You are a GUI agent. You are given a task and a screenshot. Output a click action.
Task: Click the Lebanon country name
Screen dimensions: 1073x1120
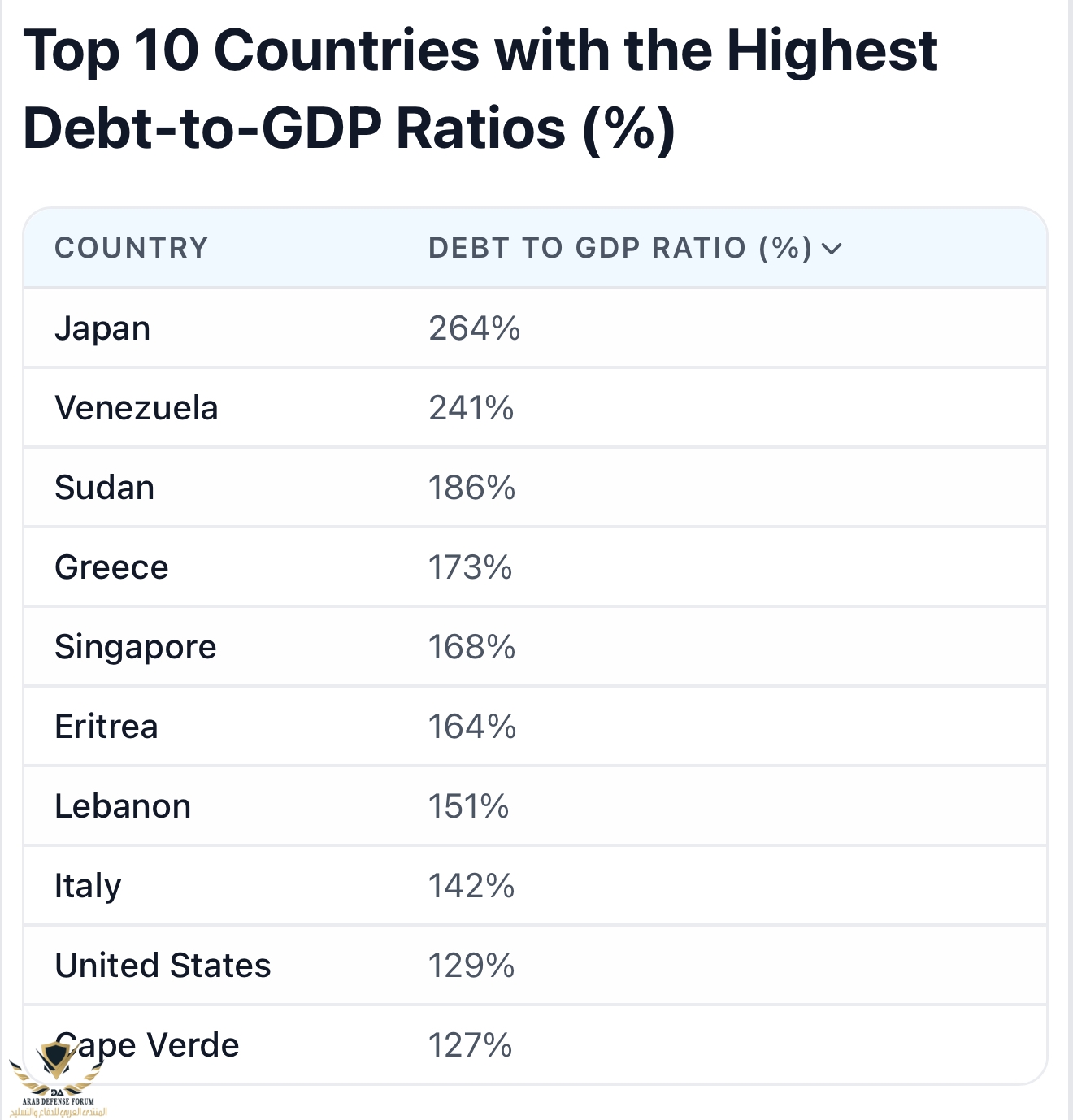coord(123,806)
